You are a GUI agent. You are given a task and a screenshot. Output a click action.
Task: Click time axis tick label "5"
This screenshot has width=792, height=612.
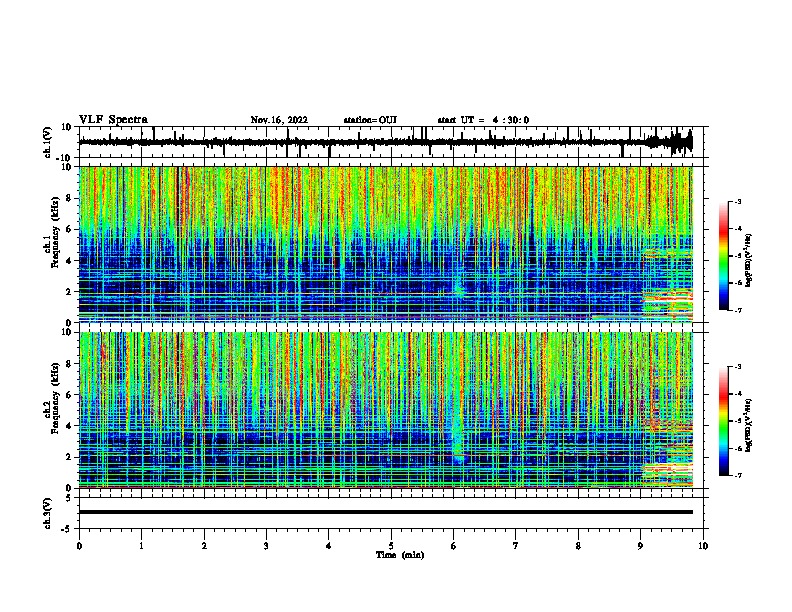pos(391,546)
